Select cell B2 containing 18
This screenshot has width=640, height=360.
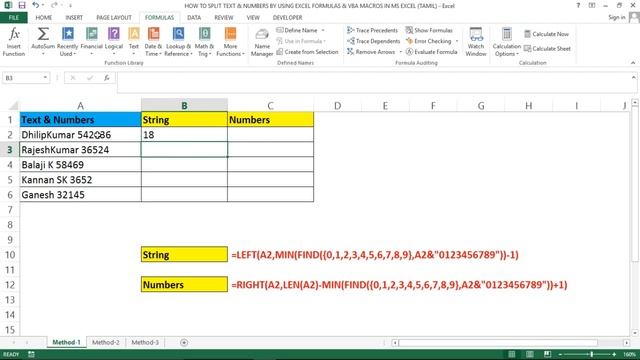click(x=184, y=135)
